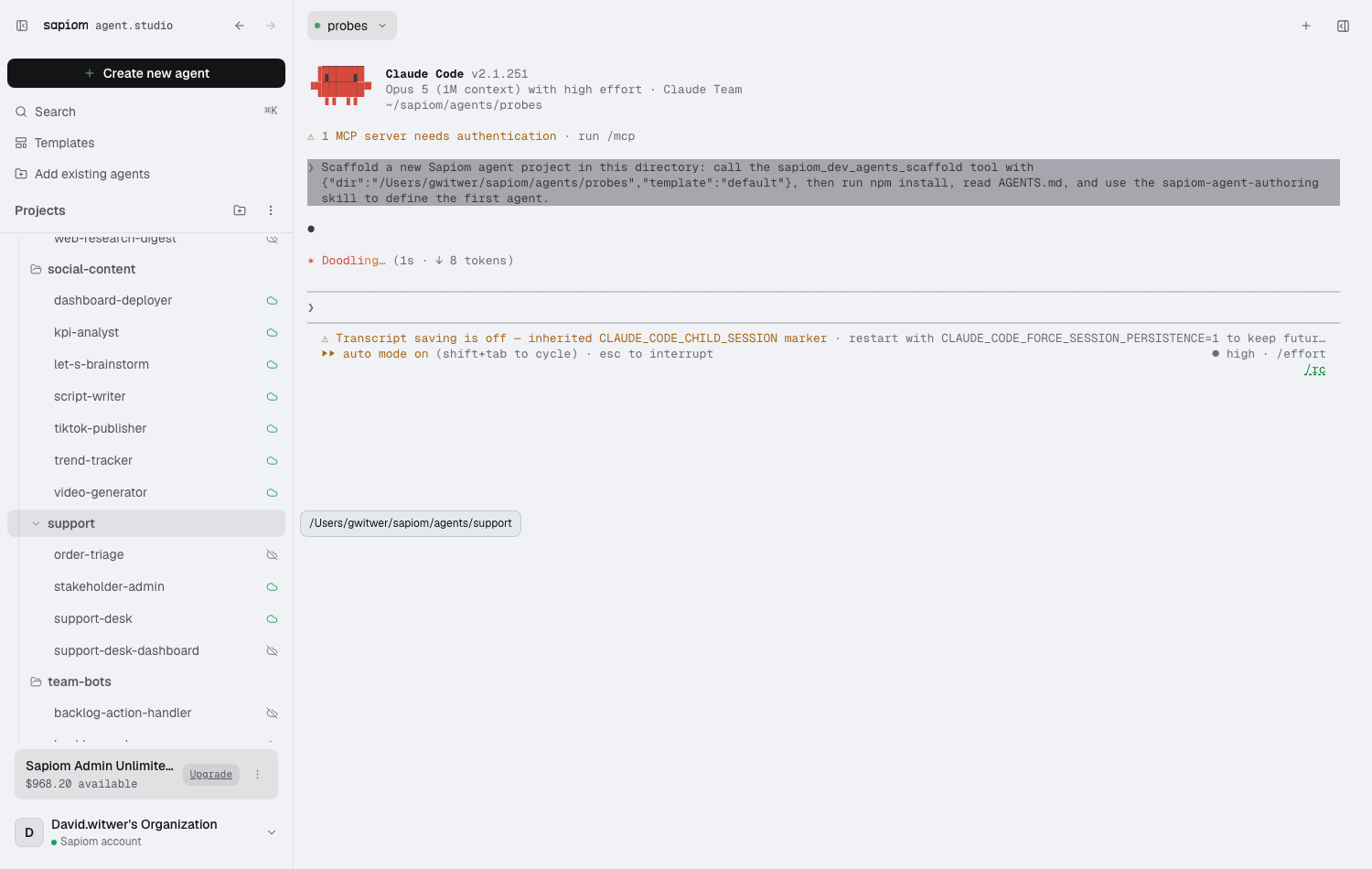Open support-desk agent
Viewport: 1372px width, 869px height.
93,618
